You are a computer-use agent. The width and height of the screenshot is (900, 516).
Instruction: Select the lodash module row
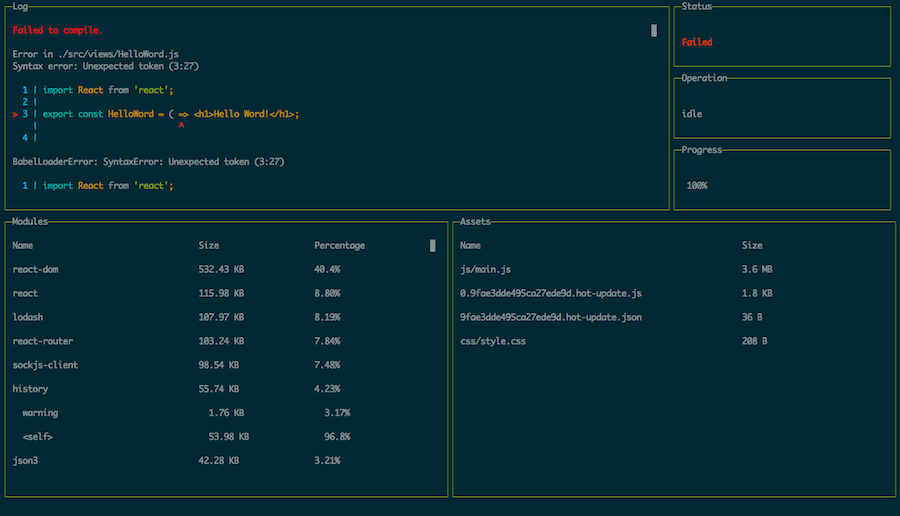[x=221, y=317]
